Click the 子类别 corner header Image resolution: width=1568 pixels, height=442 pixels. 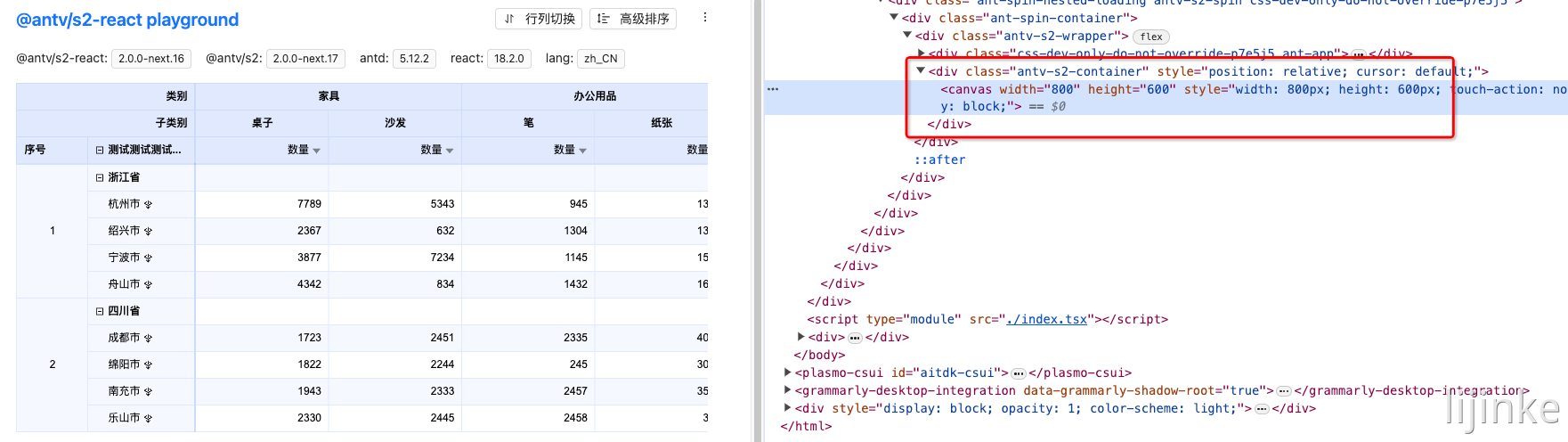pyautogui.click(x=106, y=123)
